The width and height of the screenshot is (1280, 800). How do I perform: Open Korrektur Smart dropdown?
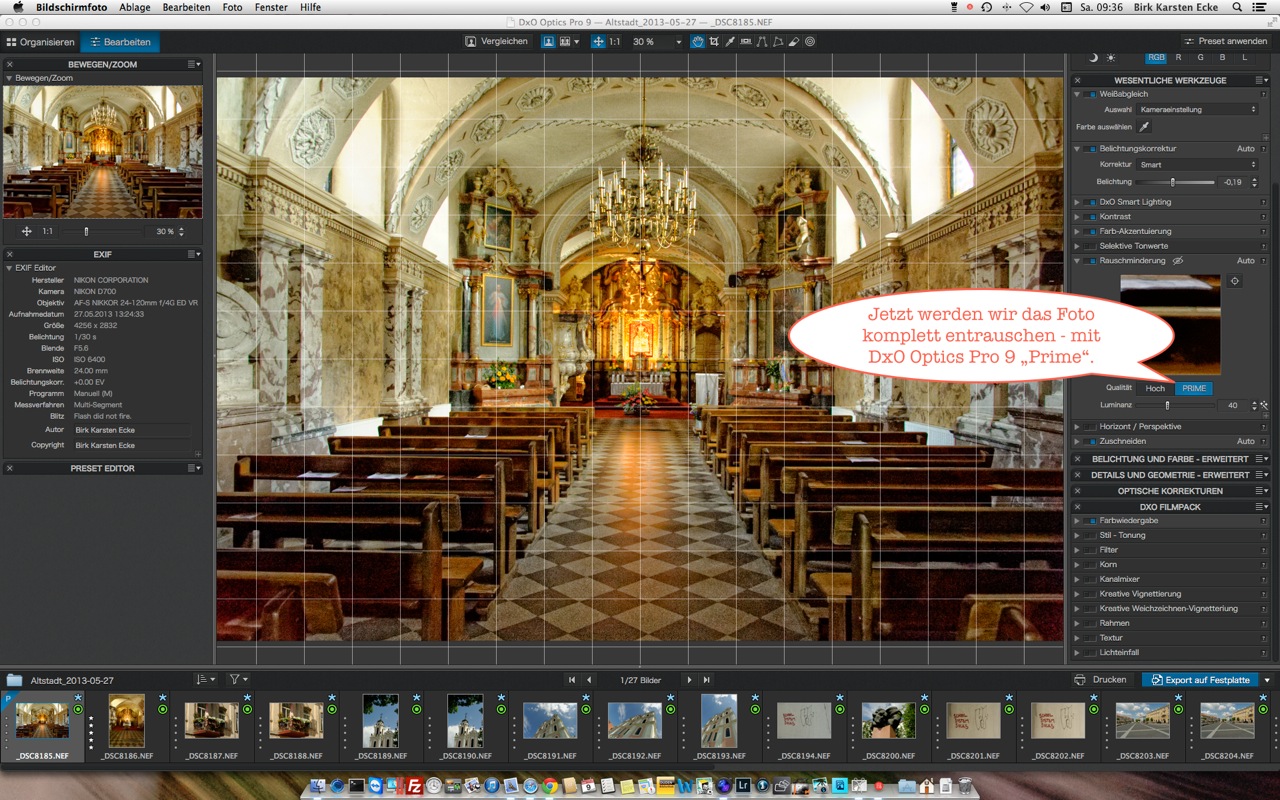(1197, 164)
